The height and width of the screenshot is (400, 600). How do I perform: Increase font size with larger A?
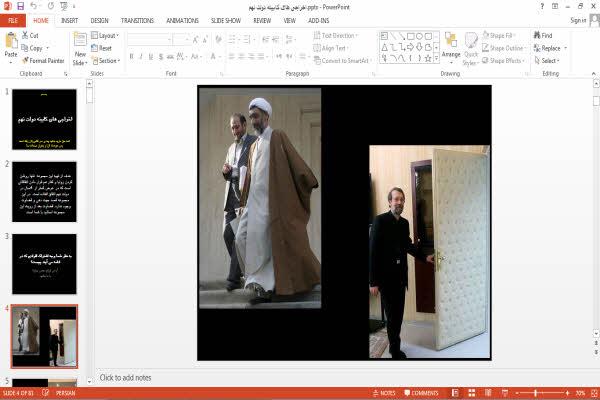click(x=196, y=39)
